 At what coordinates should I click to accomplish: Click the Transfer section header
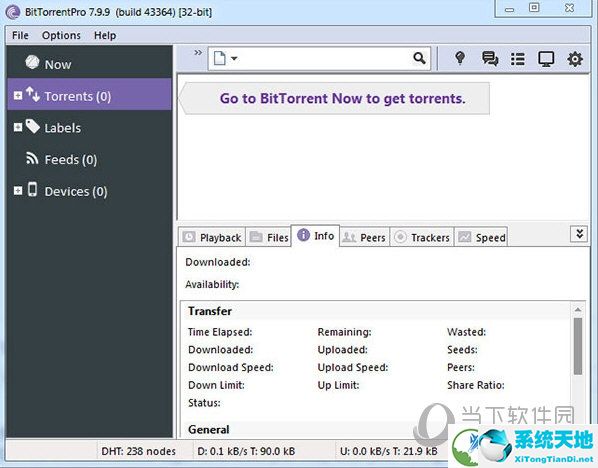[x=210, y=311]
